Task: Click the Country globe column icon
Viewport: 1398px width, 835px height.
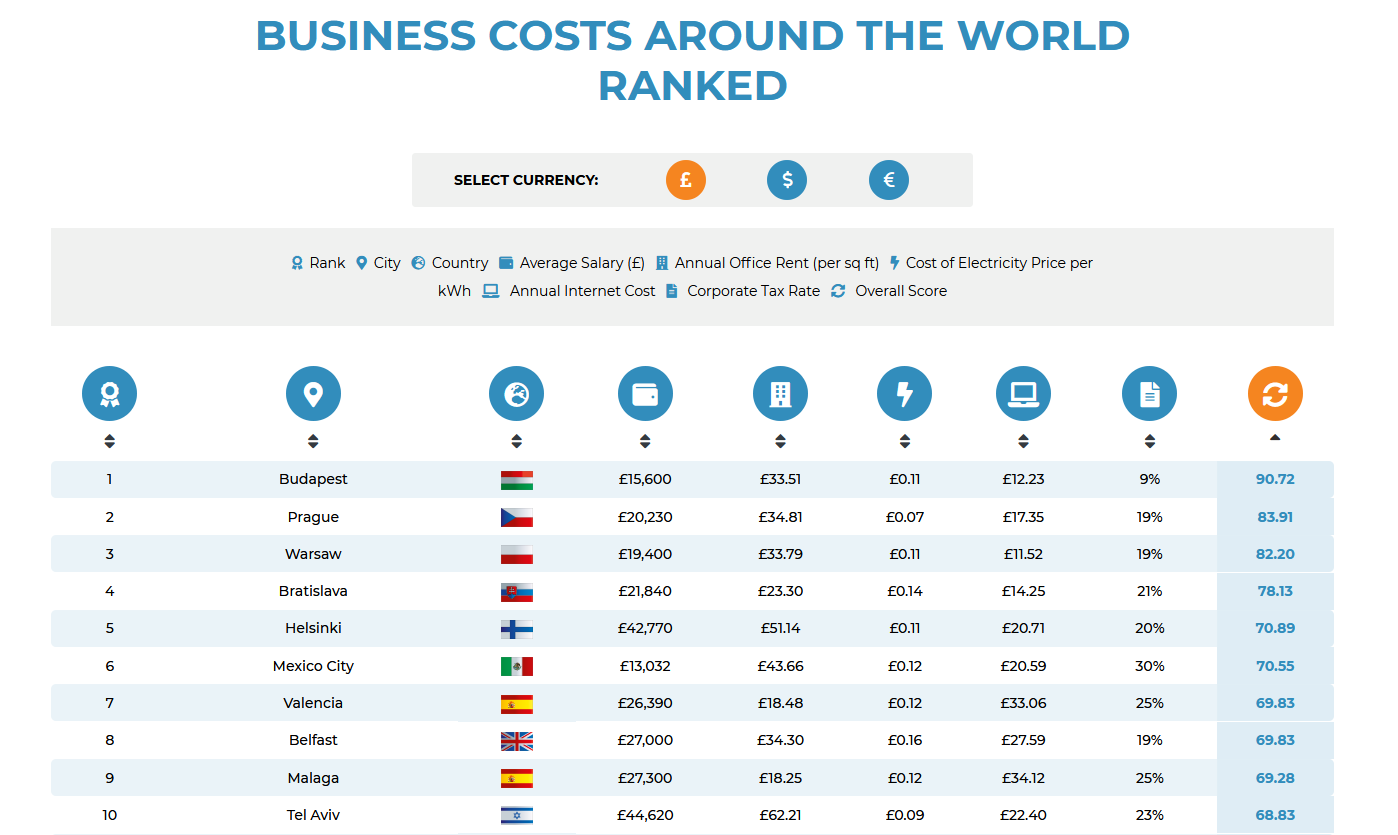Action: (516, 394)
